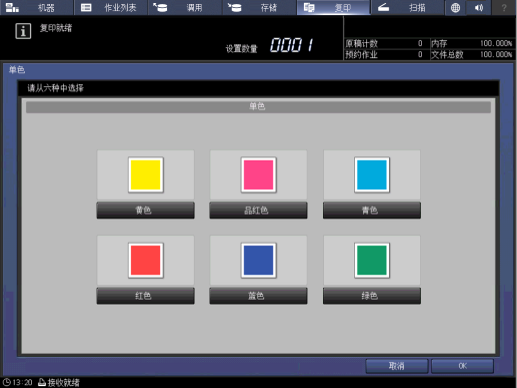Click the 请从六种中选择 instruction text
The width and height of the screenshot is (517, 388).
pos(55,88)
